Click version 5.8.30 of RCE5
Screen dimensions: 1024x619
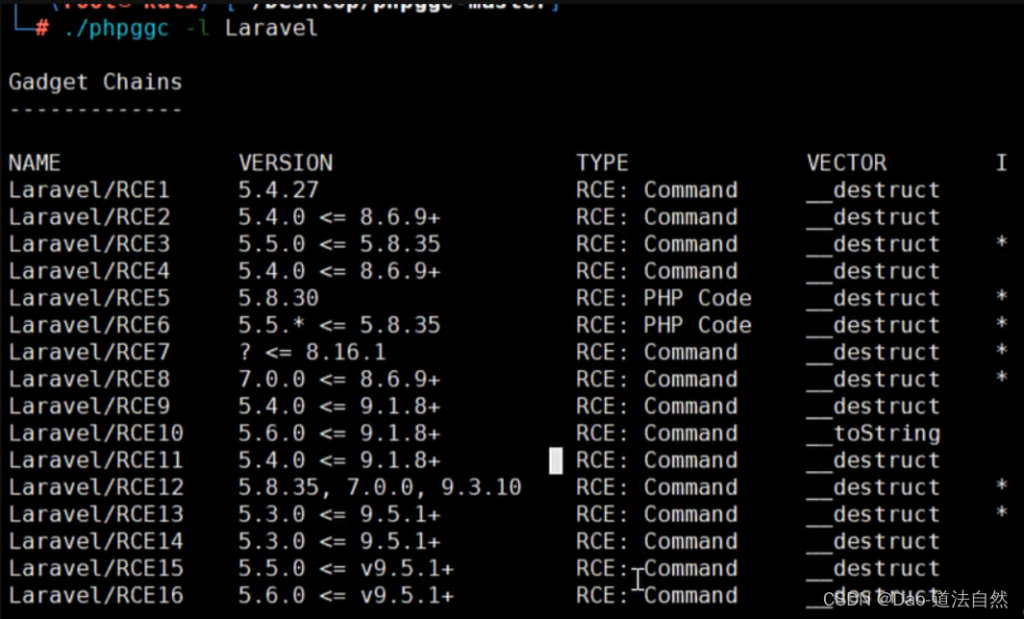pyautogui.click(x=278, y=298)
